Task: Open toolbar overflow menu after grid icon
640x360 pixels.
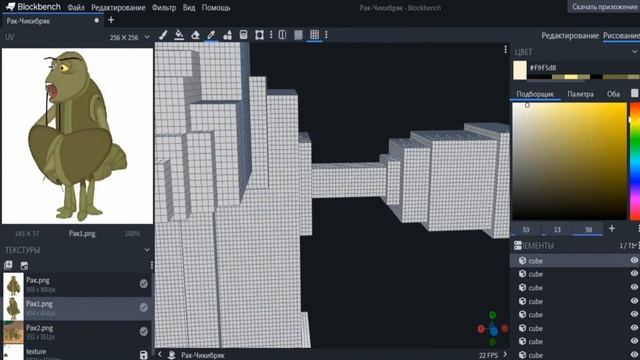Action: 326,35
